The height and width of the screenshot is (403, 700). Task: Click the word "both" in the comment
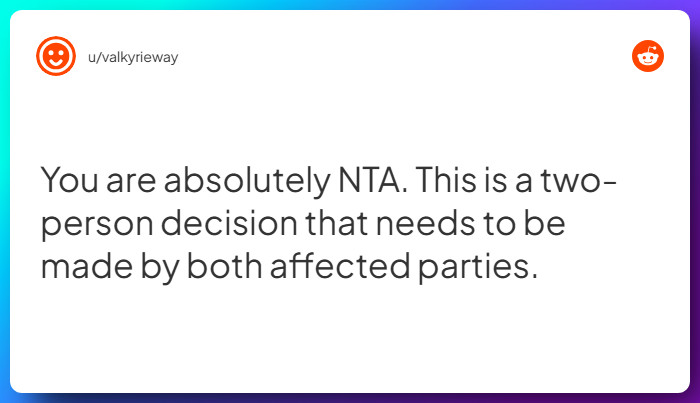[x=224, y=266]
